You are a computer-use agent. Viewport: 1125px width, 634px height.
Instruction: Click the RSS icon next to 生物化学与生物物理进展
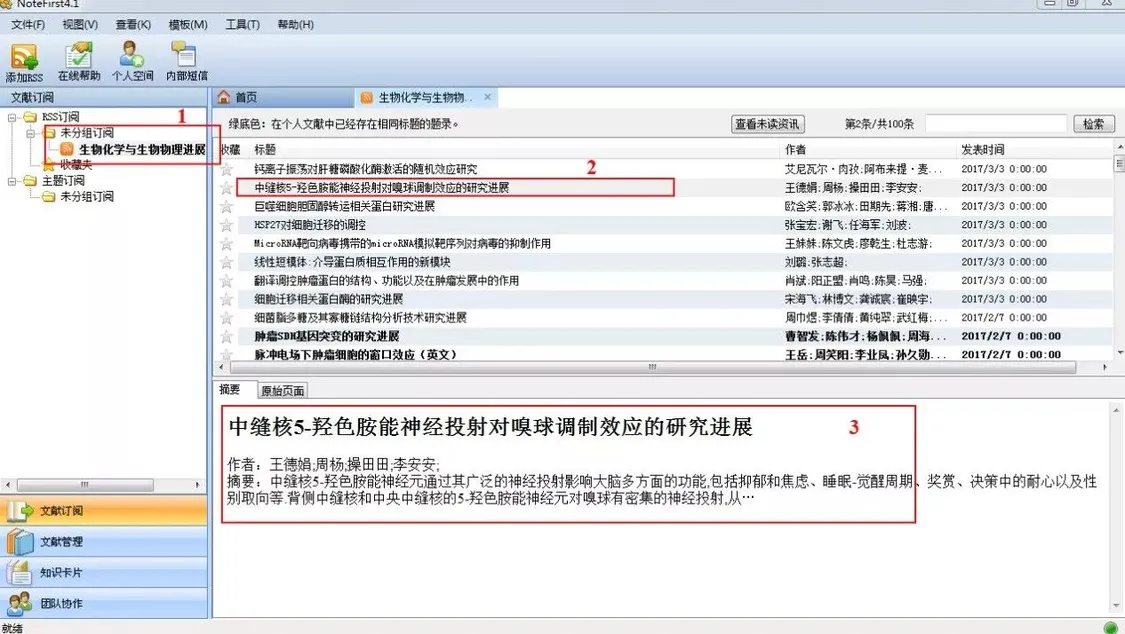coord(67,148)
